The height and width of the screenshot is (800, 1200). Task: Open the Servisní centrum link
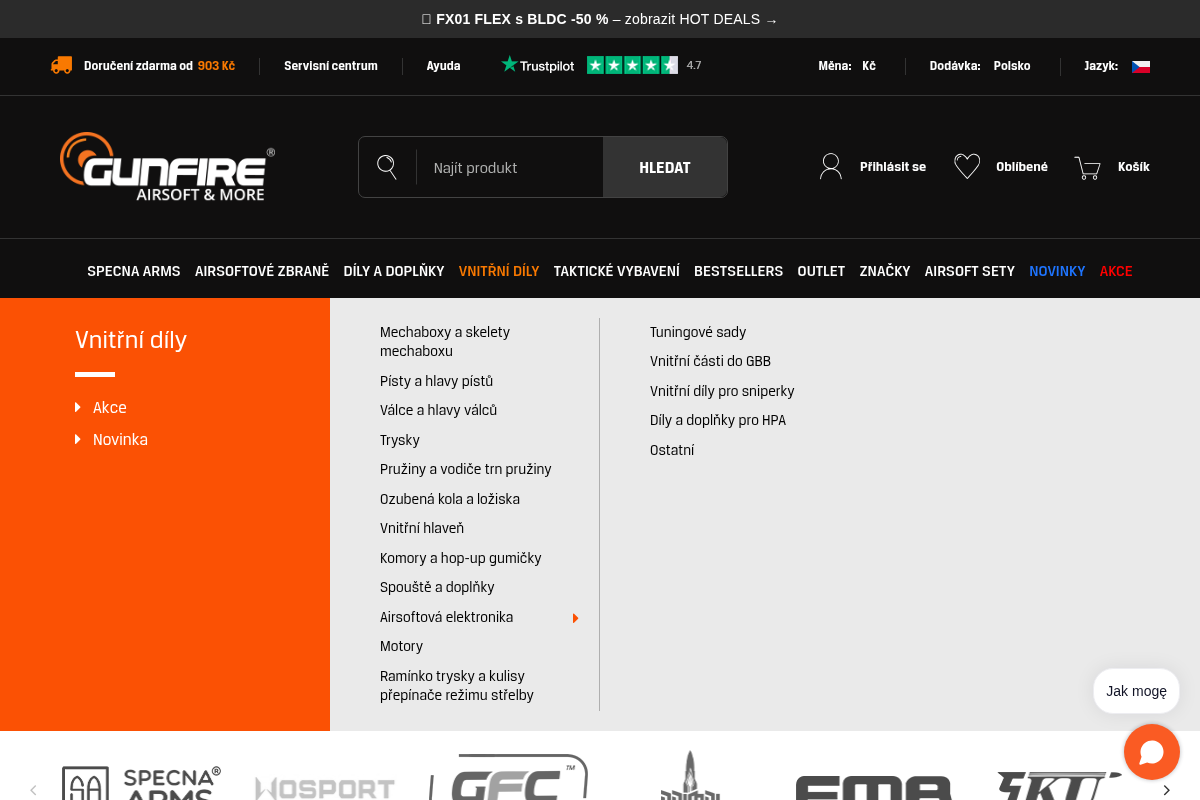click(331, 66)
